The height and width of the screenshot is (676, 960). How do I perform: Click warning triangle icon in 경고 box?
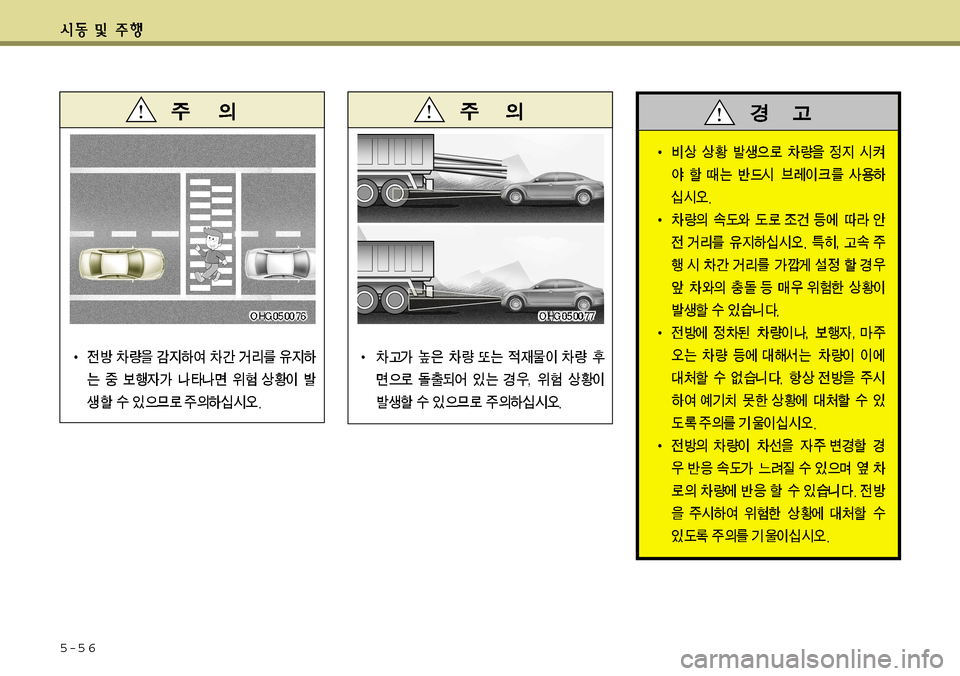pyautogui.click(x=719, y=112)
